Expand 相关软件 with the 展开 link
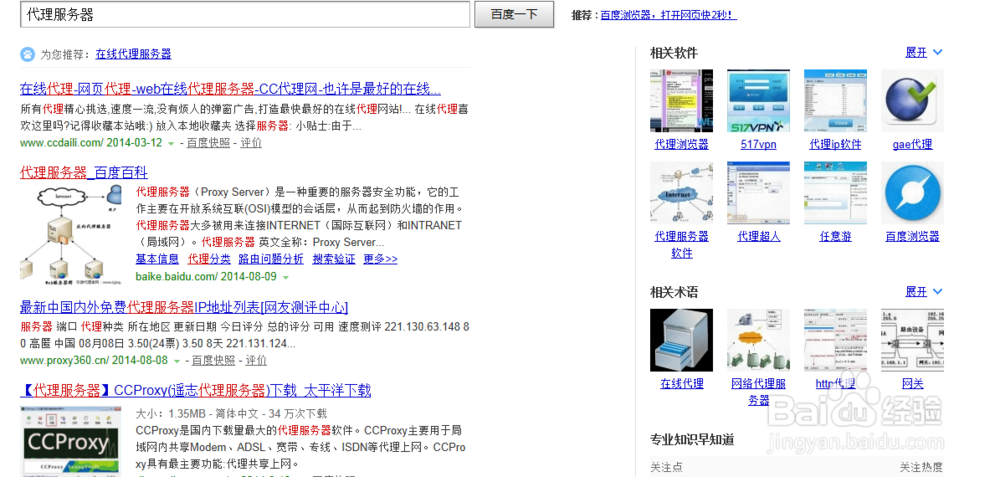Screen dimensions: 1000x477 point(923,52)
